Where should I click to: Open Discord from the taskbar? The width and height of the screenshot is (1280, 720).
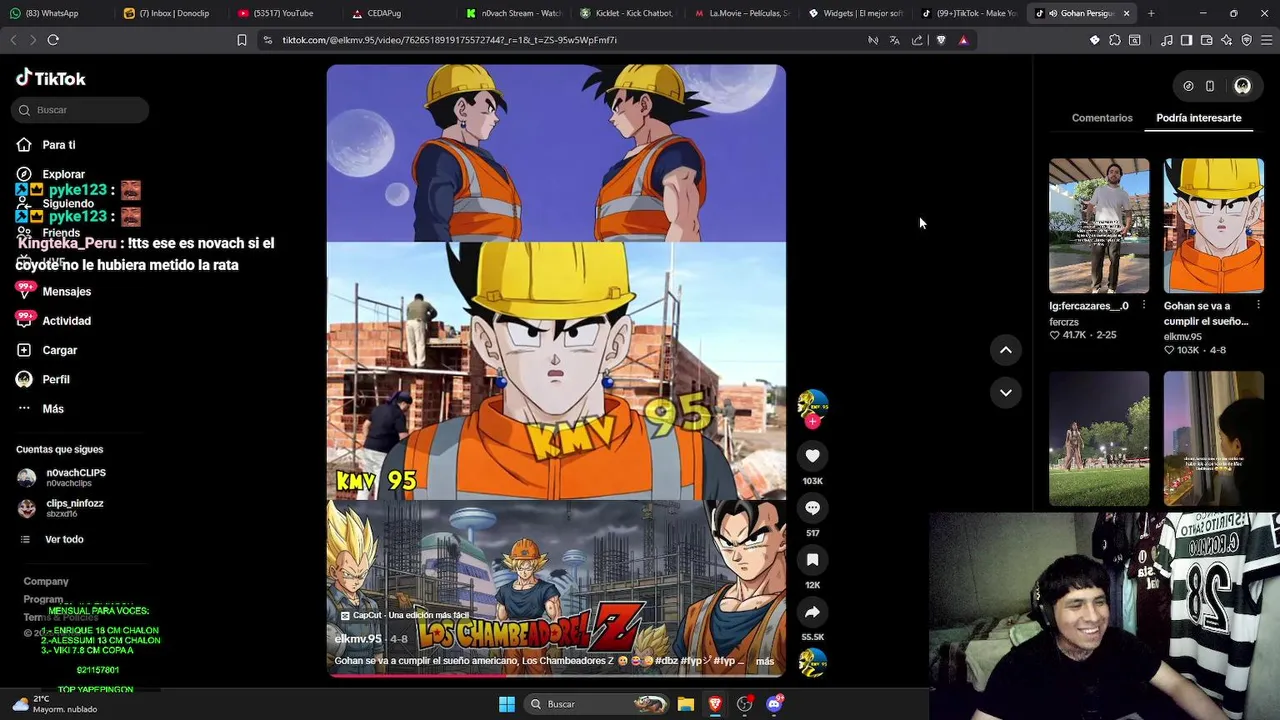[774, 704]
